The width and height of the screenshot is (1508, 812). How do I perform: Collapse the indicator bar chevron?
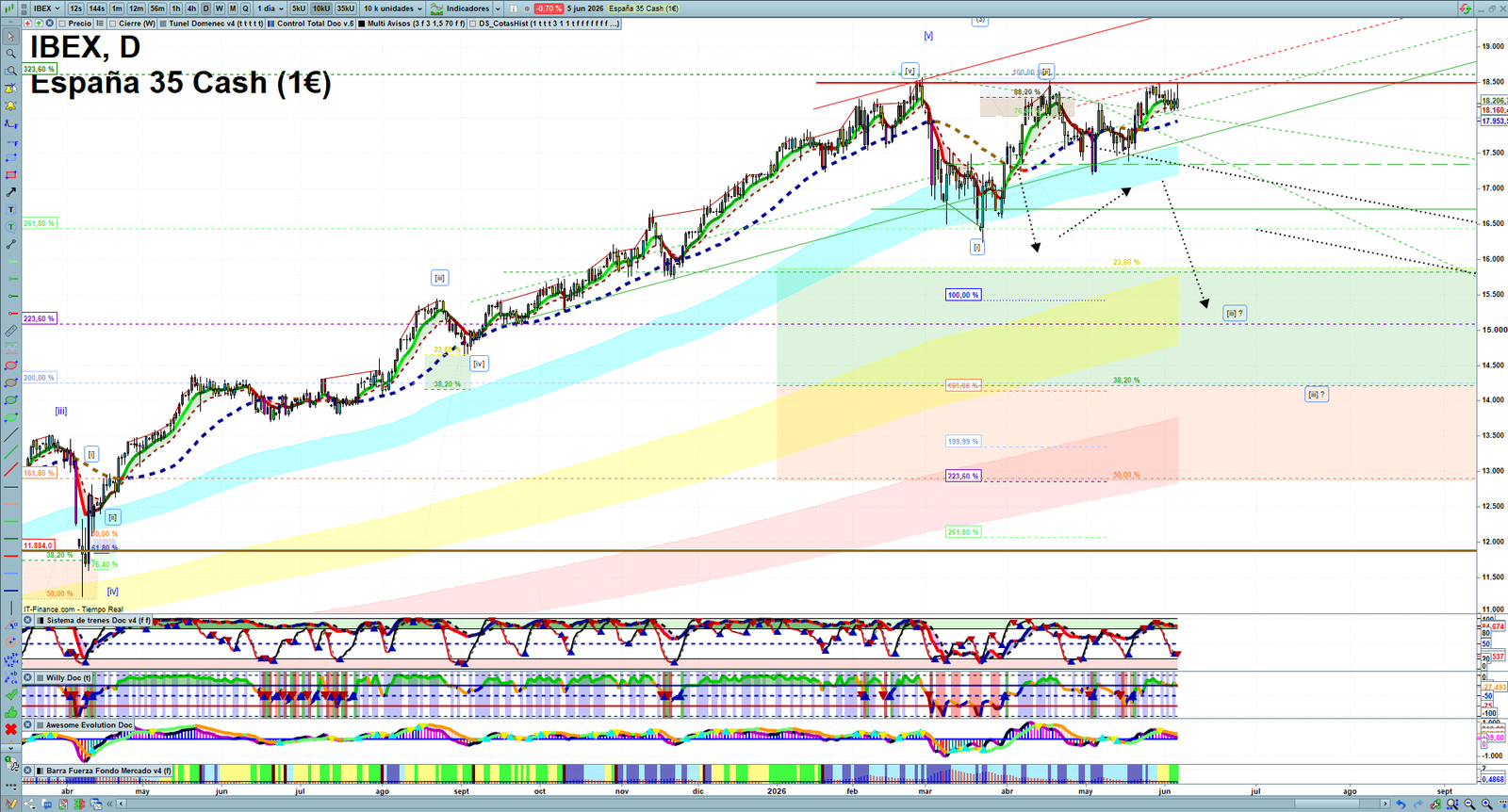11,23
